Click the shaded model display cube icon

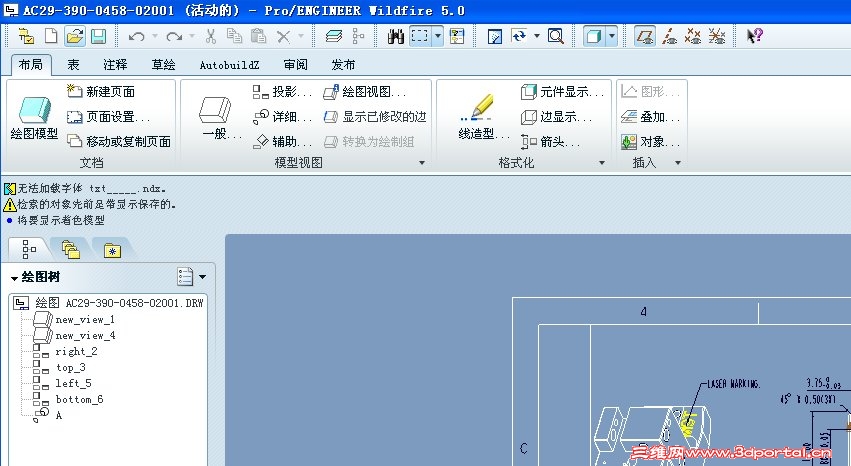point(594,36)
